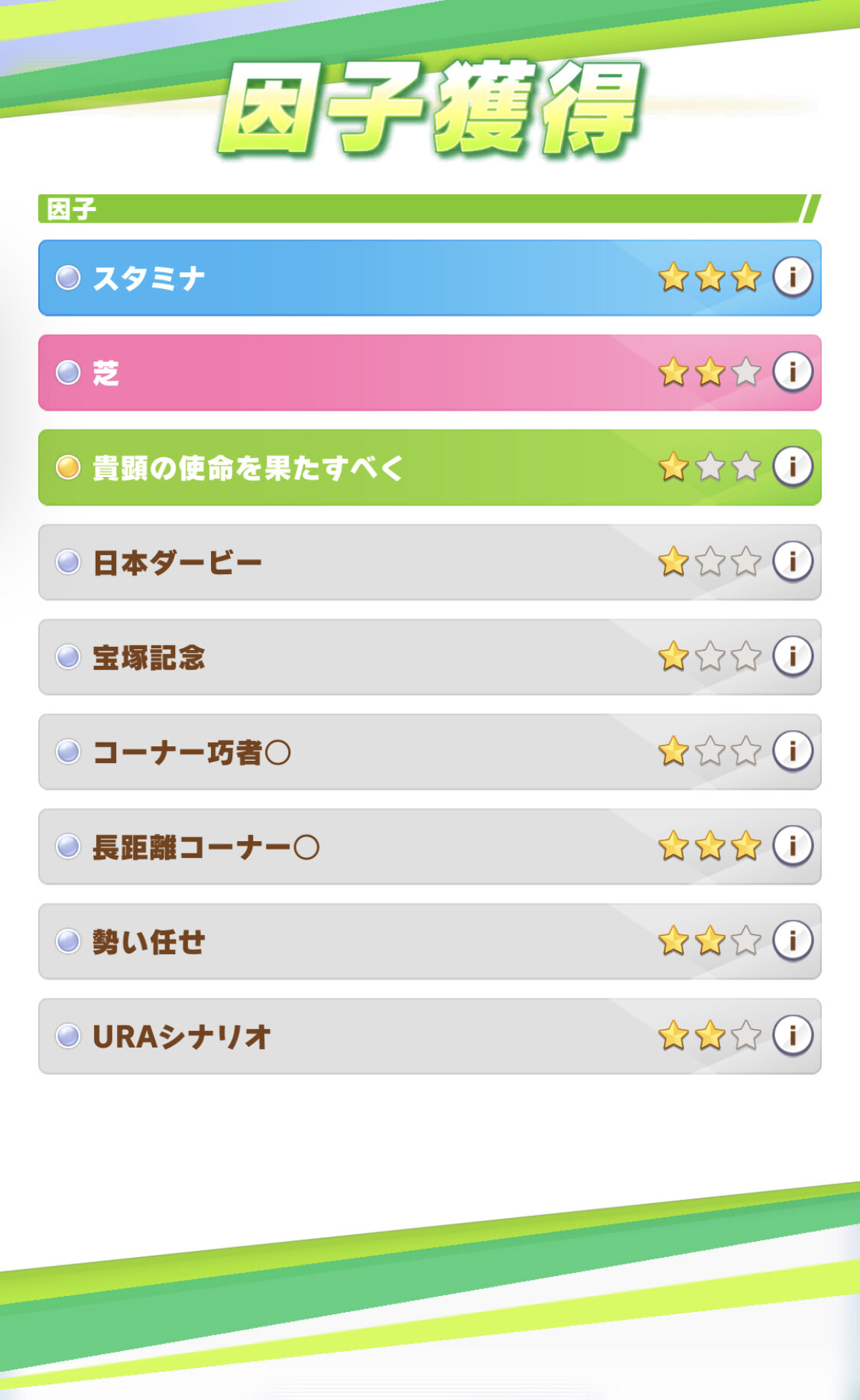This screenshot has height=1400, width=860.
Task: Tap the 因子獲得 title banner
Action: [x=430, y=109]
